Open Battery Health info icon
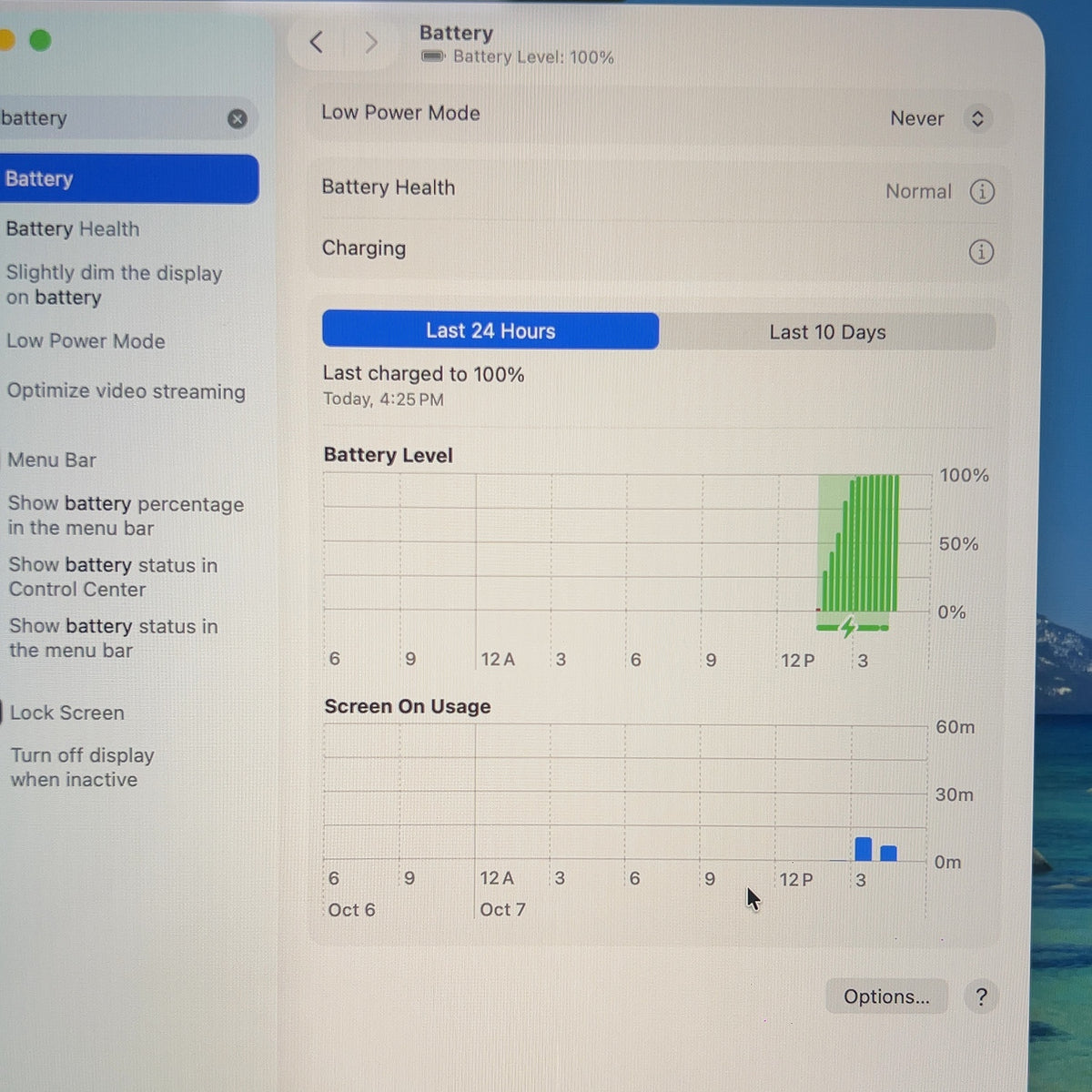Image resolution: width=1092 pixels, height=1092 pixels. click(x=982, y=191)
